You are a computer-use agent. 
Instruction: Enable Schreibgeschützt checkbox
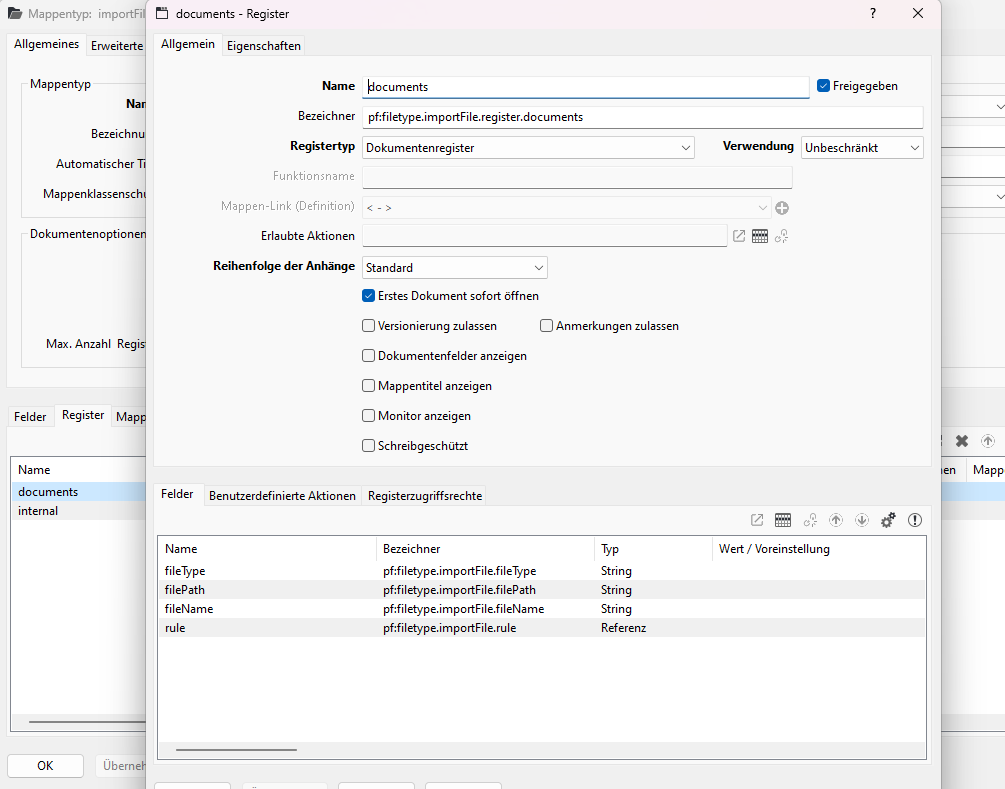[369, 445]
